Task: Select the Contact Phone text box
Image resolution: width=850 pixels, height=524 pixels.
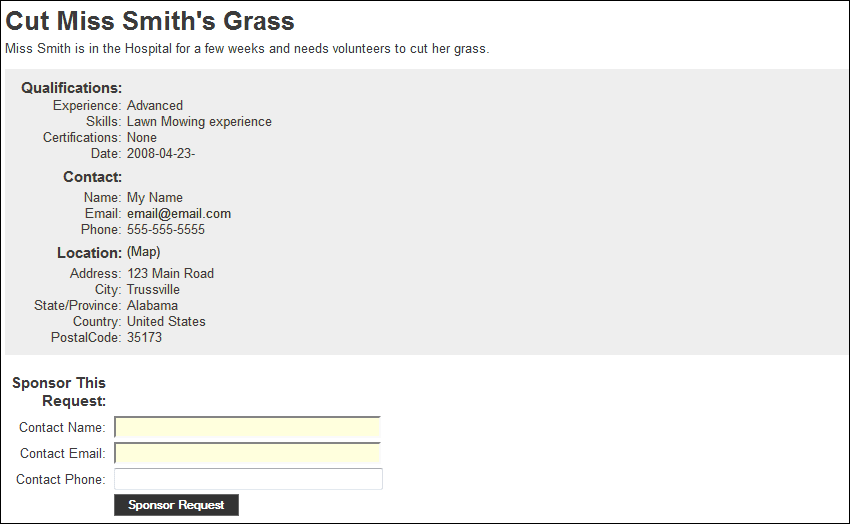Action: [x=248, y=480]
